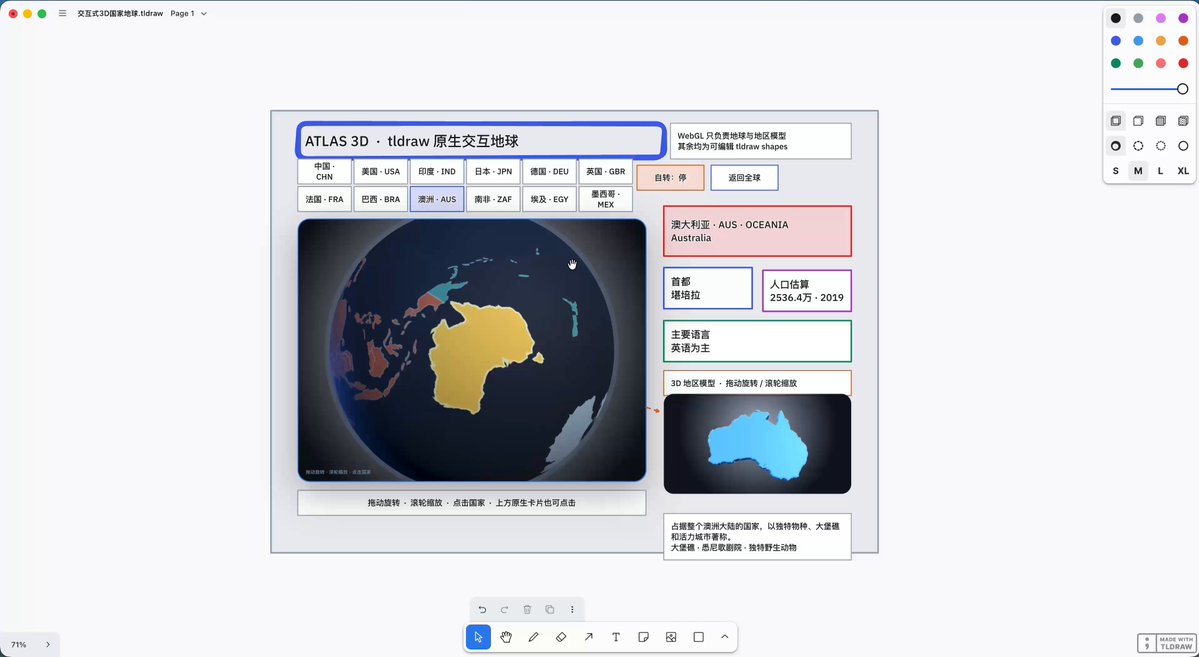
Task: Set size to L
Action: [1161, 171]
